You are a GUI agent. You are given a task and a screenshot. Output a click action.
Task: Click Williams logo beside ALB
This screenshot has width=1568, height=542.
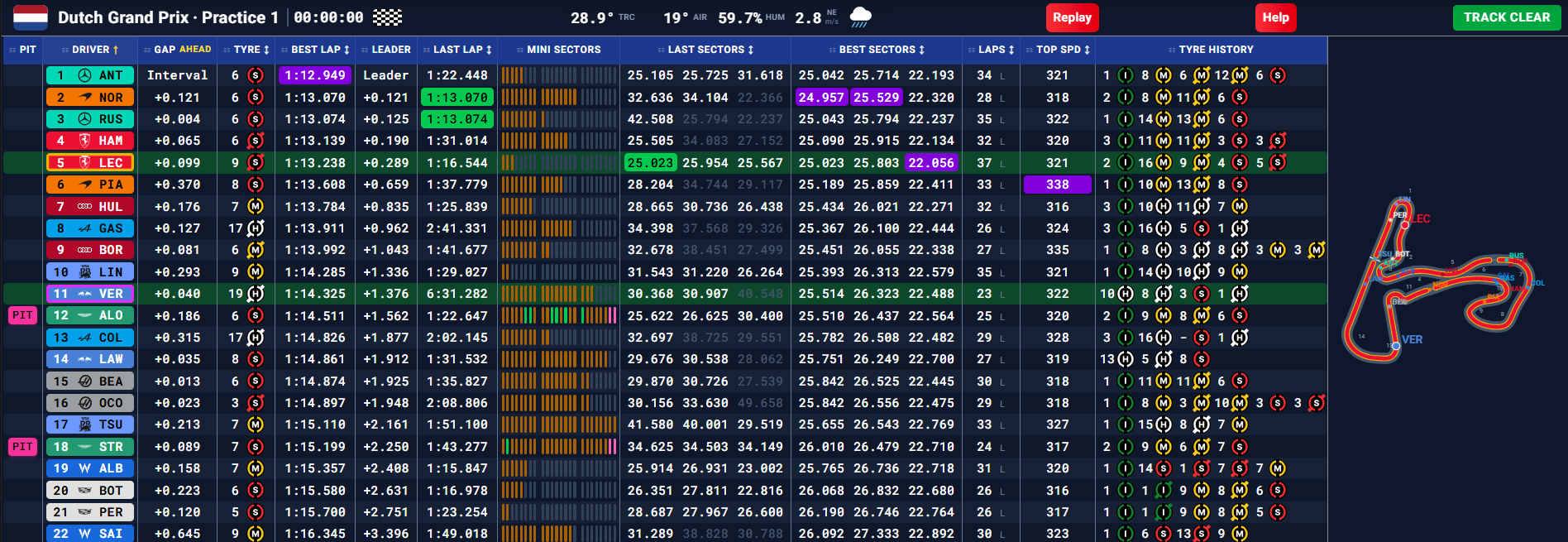pyautogui.click(x=84, y=468)
